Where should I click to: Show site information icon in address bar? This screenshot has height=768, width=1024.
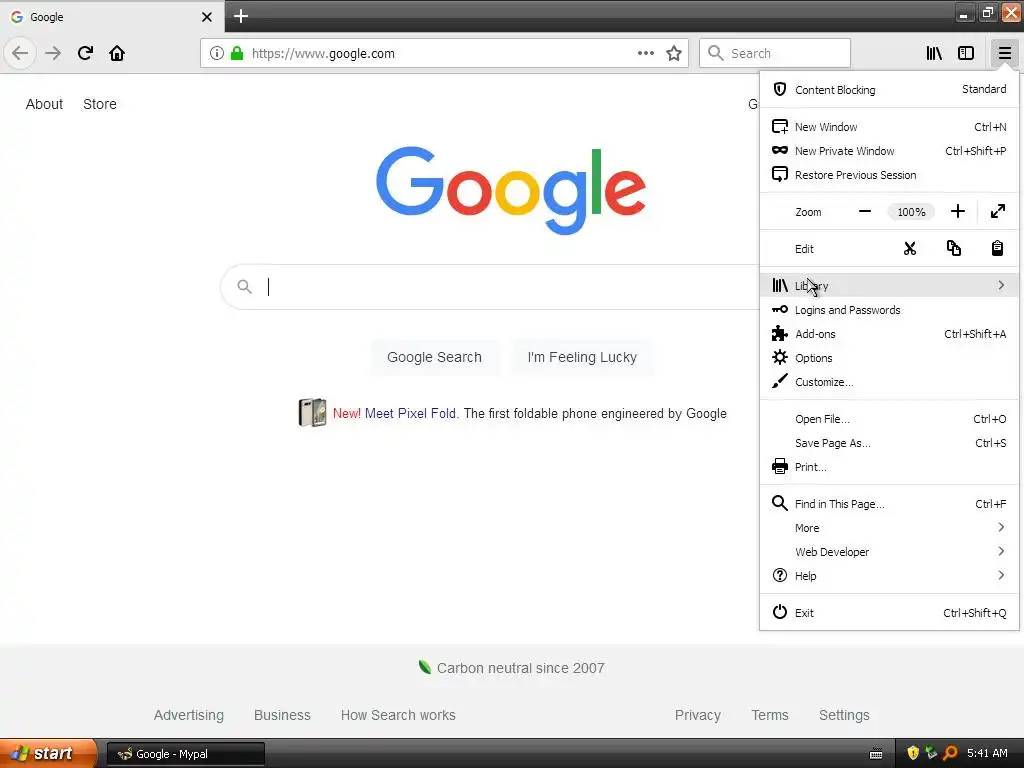[x=217, y=53]
